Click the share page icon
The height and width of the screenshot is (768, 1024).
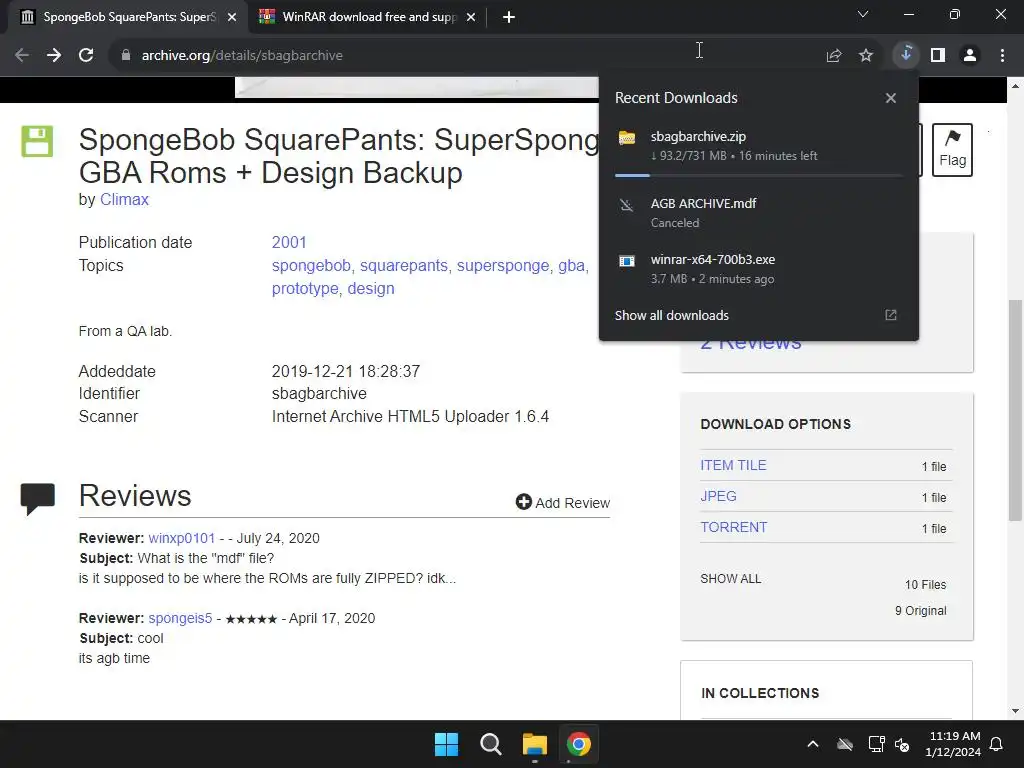tap(834, 56)
